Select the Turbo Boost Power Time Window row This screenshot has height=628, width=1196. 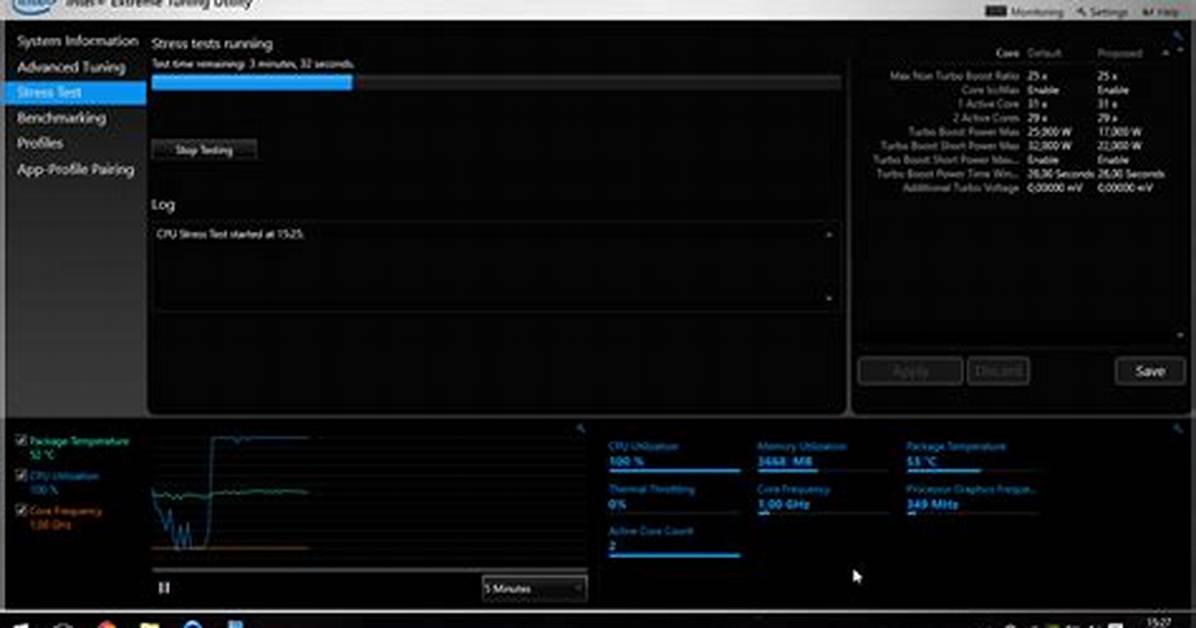tap(1022, 173)
